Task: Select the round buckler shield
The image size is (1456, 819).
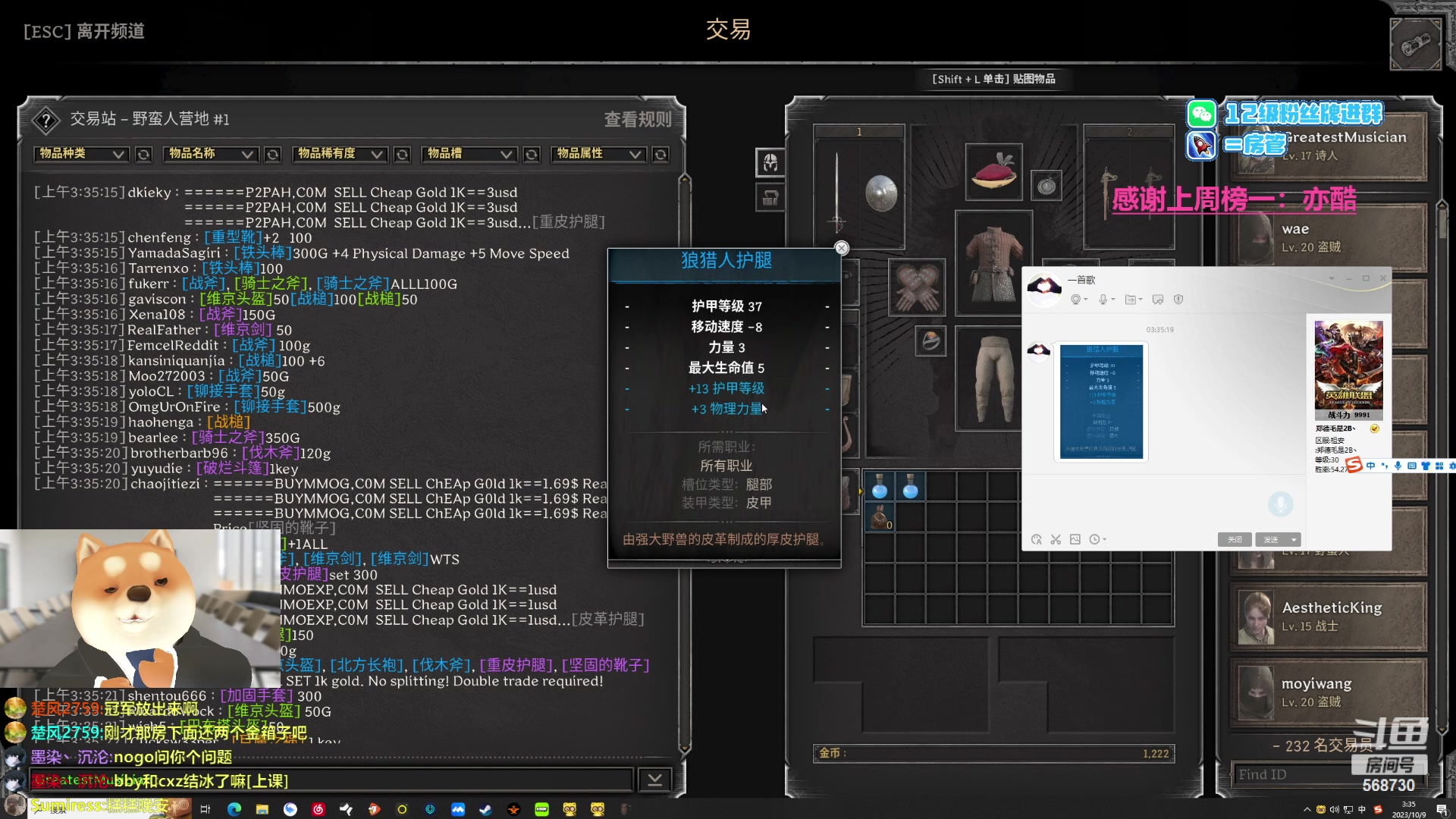Action: pos(881,193)
